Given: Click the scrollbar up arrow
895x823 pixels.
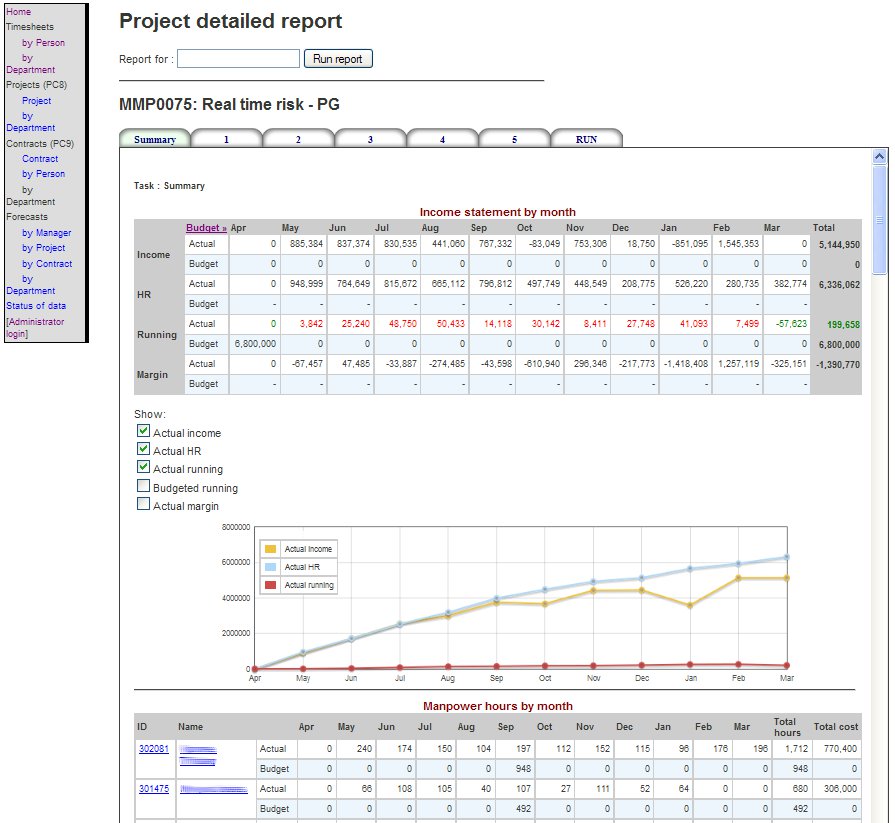Looking at the screenshot, I should click(880, 157).
